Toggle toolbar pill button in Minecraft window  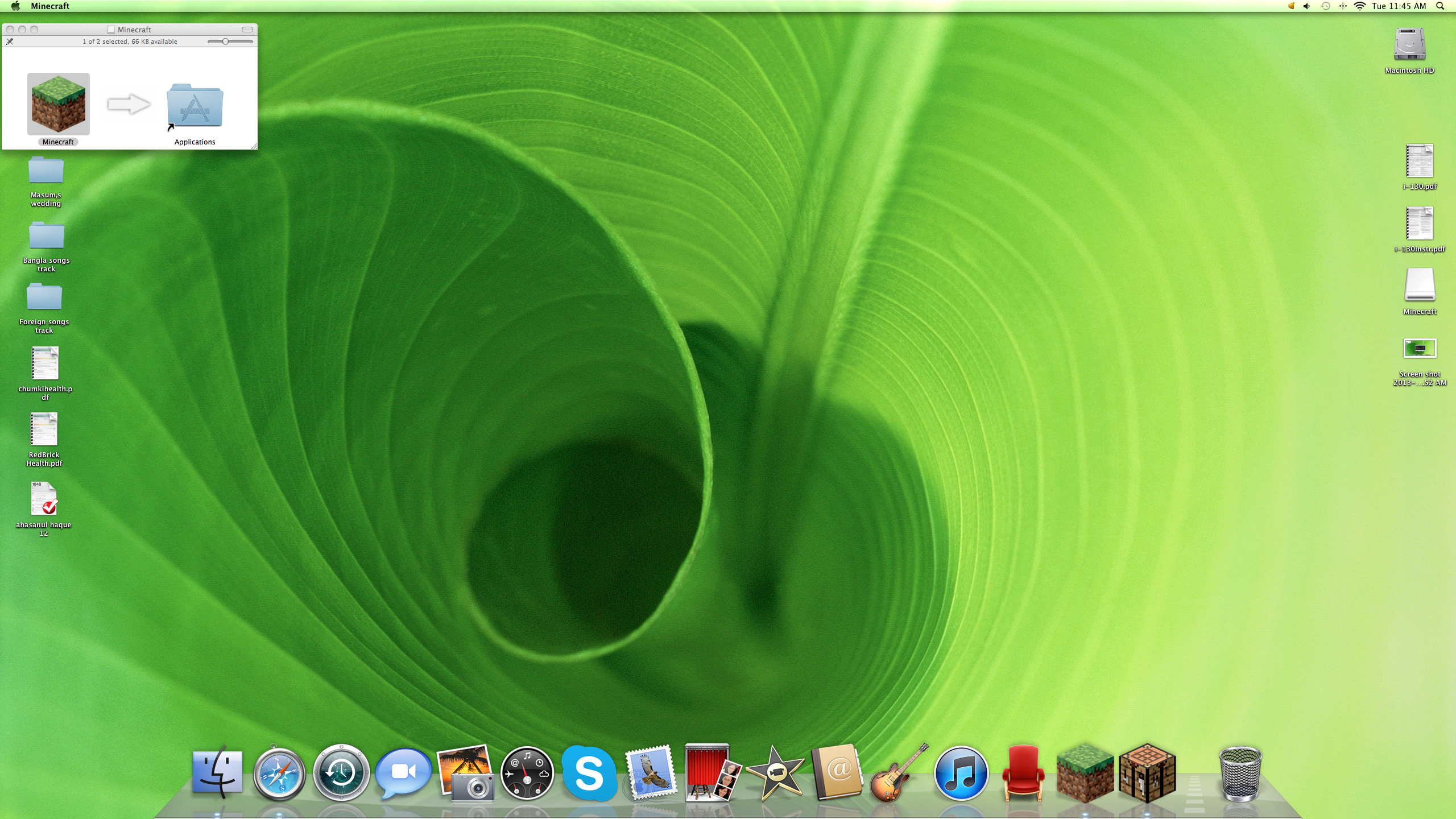pyautogui.click(x=247, y=30)
